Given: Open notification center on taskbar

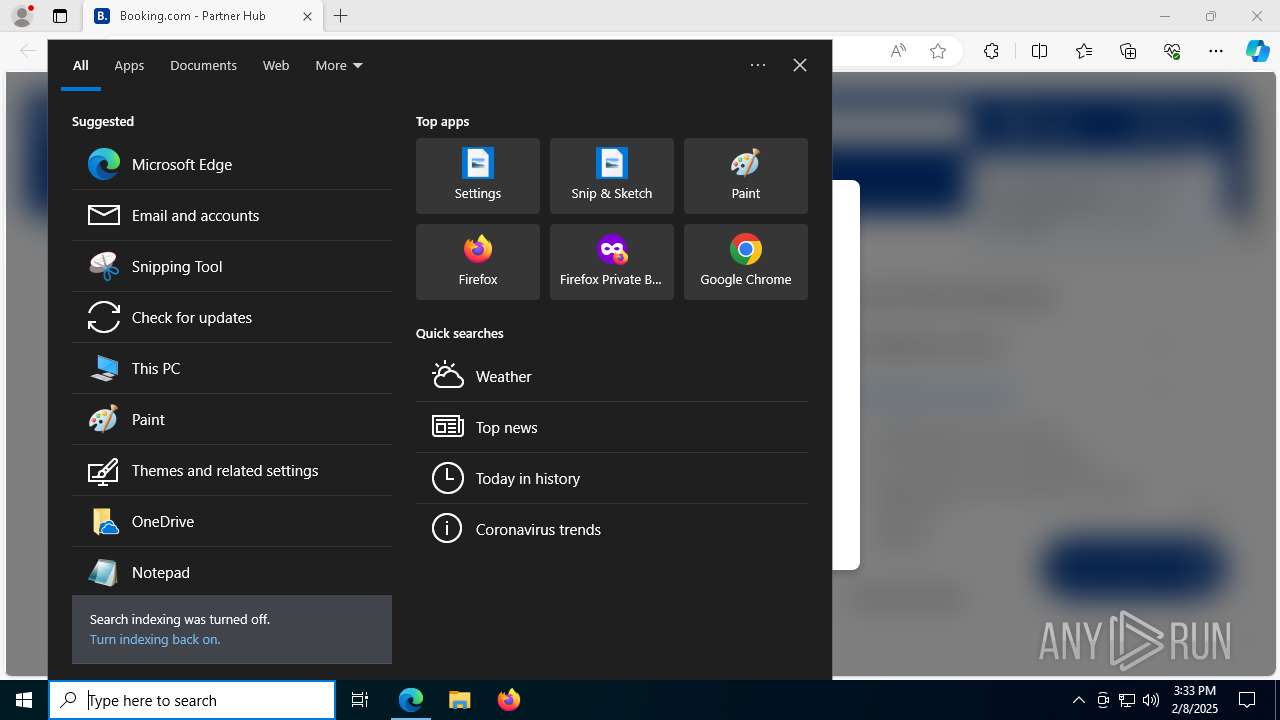Looking at the screenshot, I should pos(1247,700).
